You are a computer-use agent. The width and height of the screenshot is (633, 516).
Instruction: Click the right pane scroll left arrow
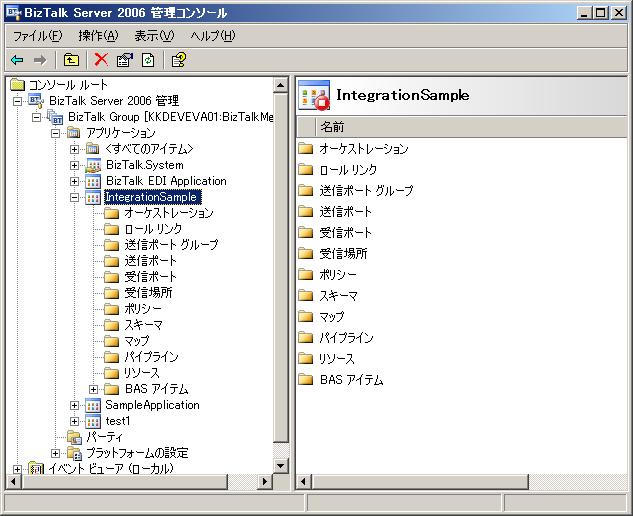tap(304, 481)
